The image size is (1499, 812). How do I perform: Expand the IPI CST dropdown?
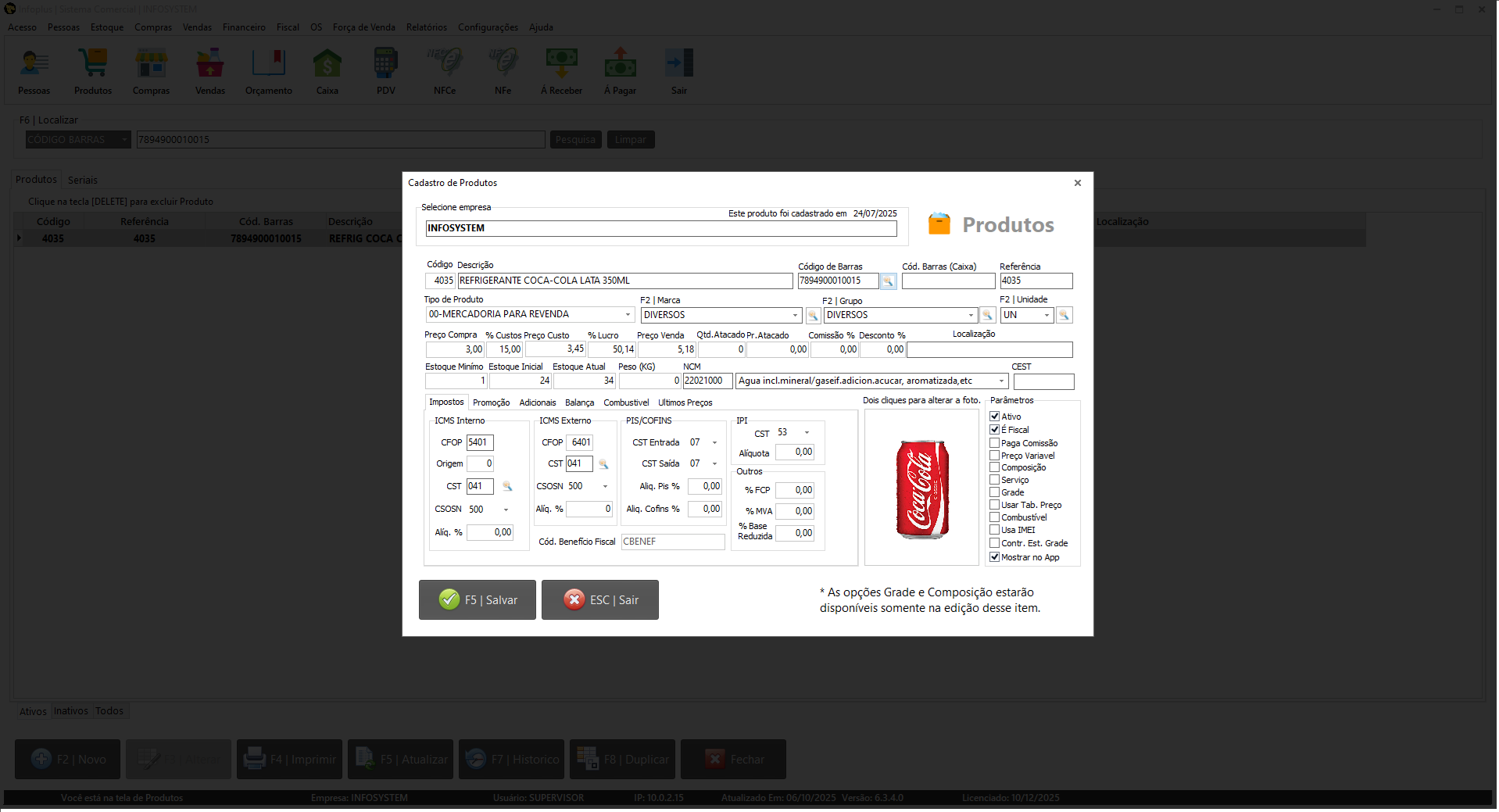pyautogui.click(x=807, y=433)
